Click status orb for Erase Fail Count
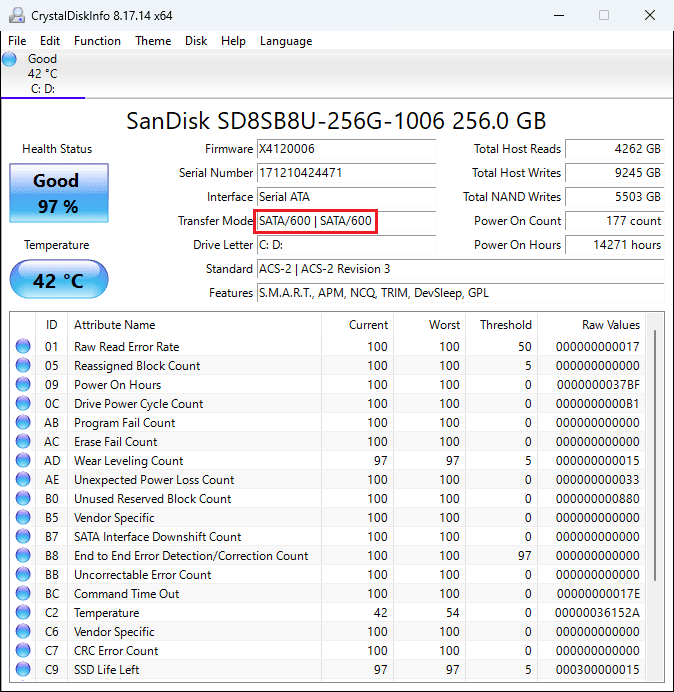Image resolution: width=674 pixels, height=692 pixels. [x=23, y=441]
